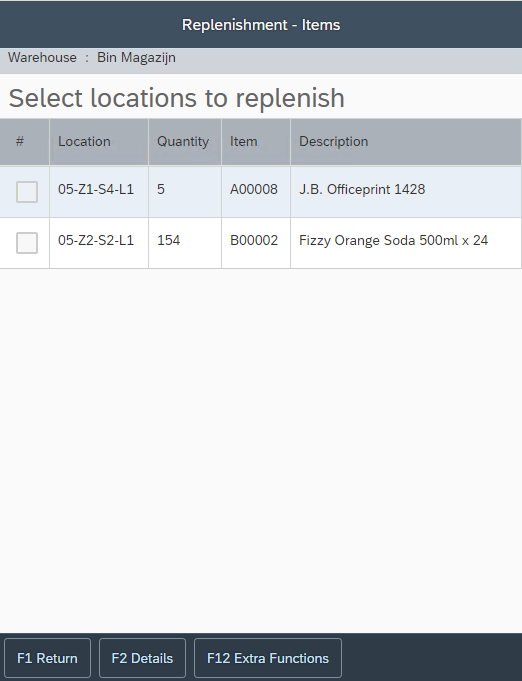The height and width of the screenshot is (681, 522).
Task: Check the box for location 05-Z1-S4-L1
Action: pyautogui.click(x=27, y=192)
